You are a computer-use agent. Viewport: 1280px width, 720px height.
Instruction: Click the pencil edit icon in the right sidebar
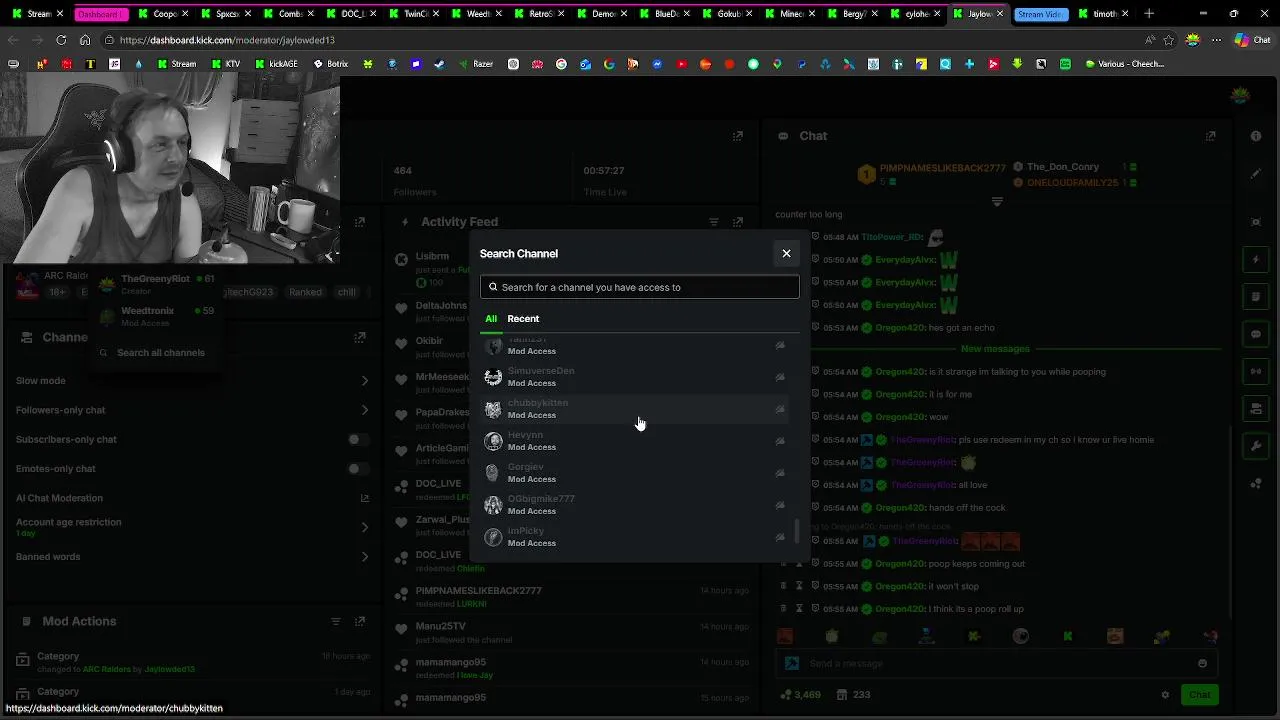[x=1256, y=174]
